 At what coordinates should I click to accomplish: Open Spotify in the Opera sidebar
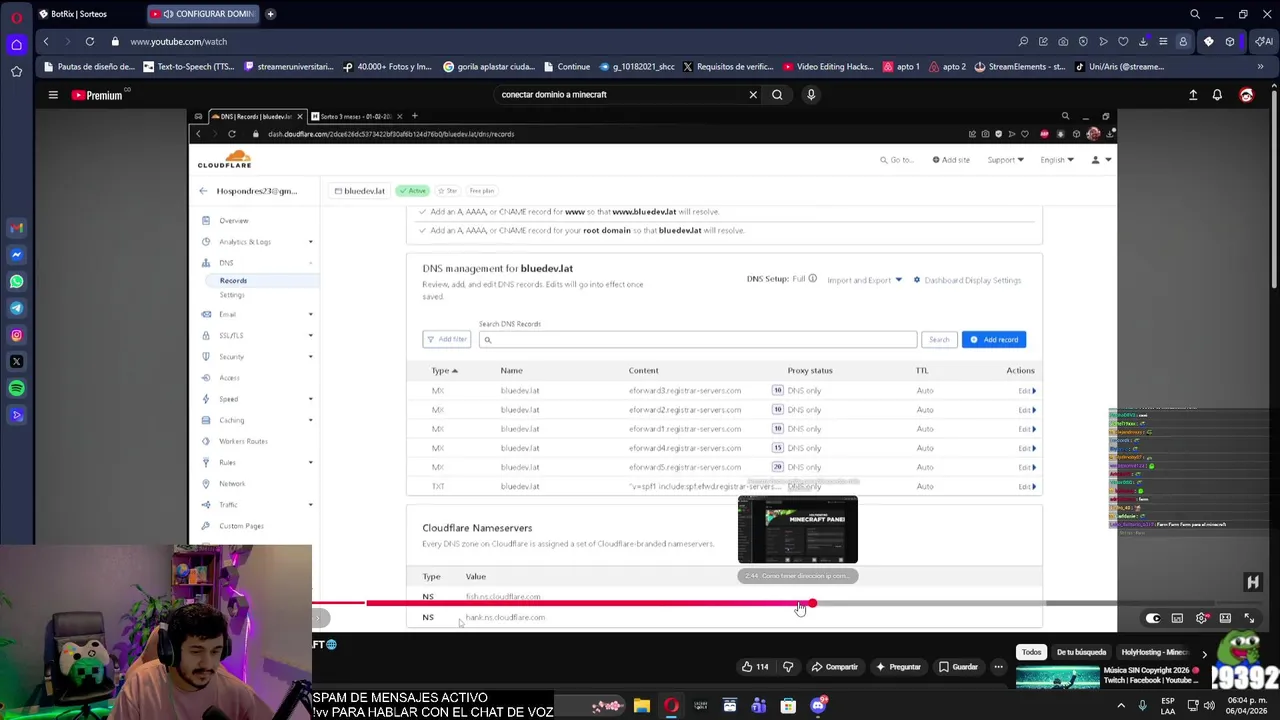coord(16,388)
